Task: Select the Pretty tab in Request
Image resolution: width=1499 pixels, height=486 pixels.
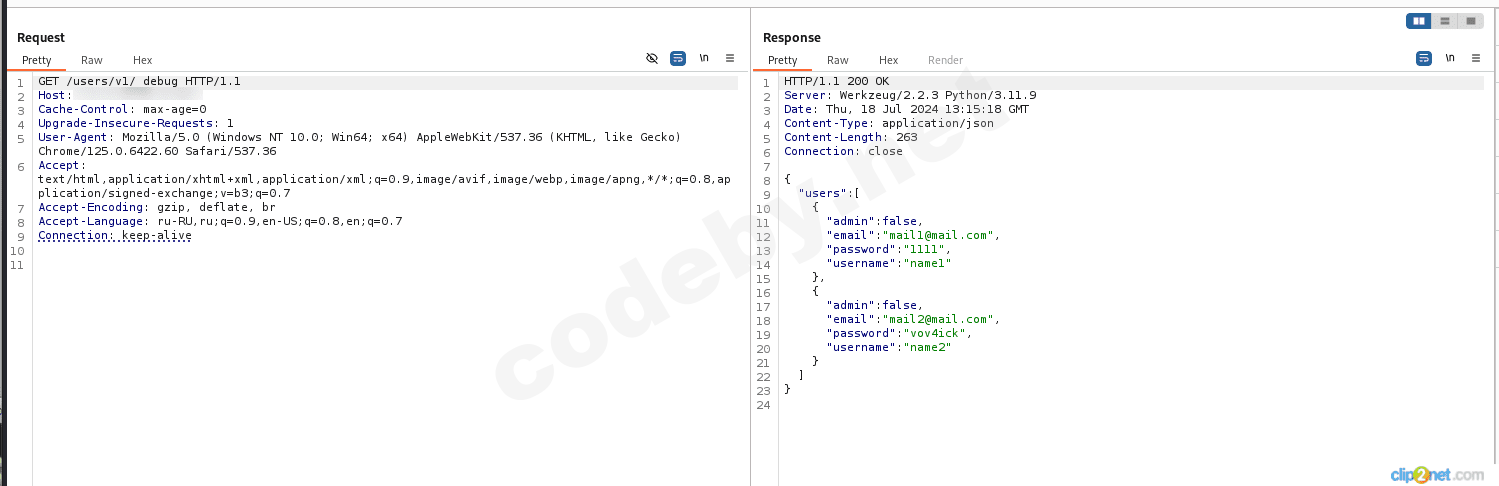Action: [x=37, y=60]
